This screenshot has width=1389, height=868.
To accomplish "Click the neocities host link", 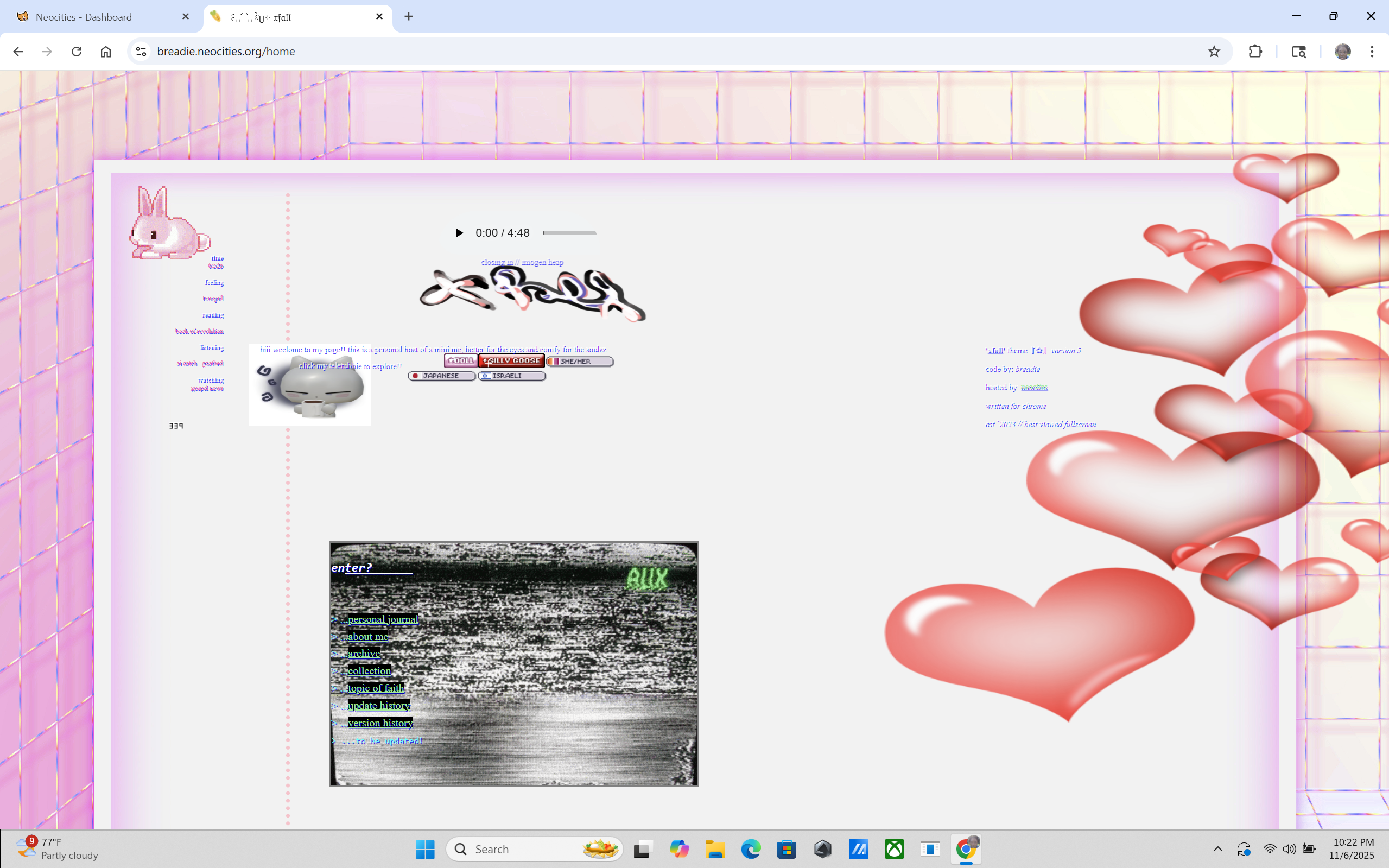I will [x=1035, y=388].
